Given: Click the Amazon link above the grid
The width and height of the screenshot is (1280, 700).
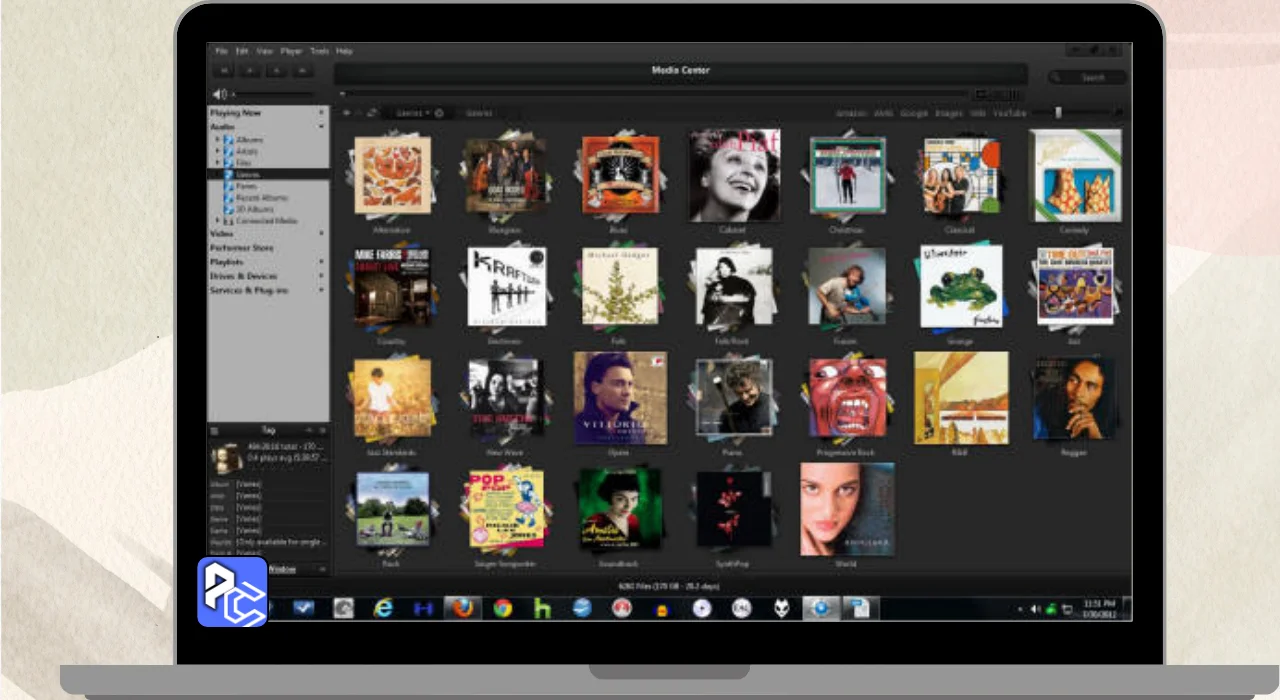Looking at the screenshot, I should [850, 114].
